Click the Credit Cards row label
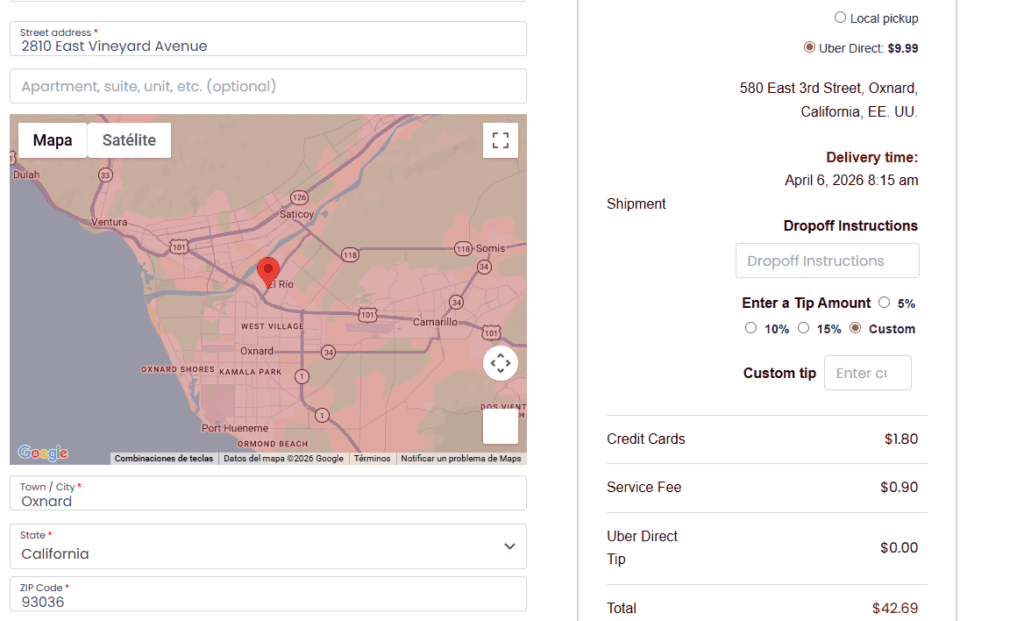The height and width of the screenshot is (621, 1024). [x=646, y=439]
